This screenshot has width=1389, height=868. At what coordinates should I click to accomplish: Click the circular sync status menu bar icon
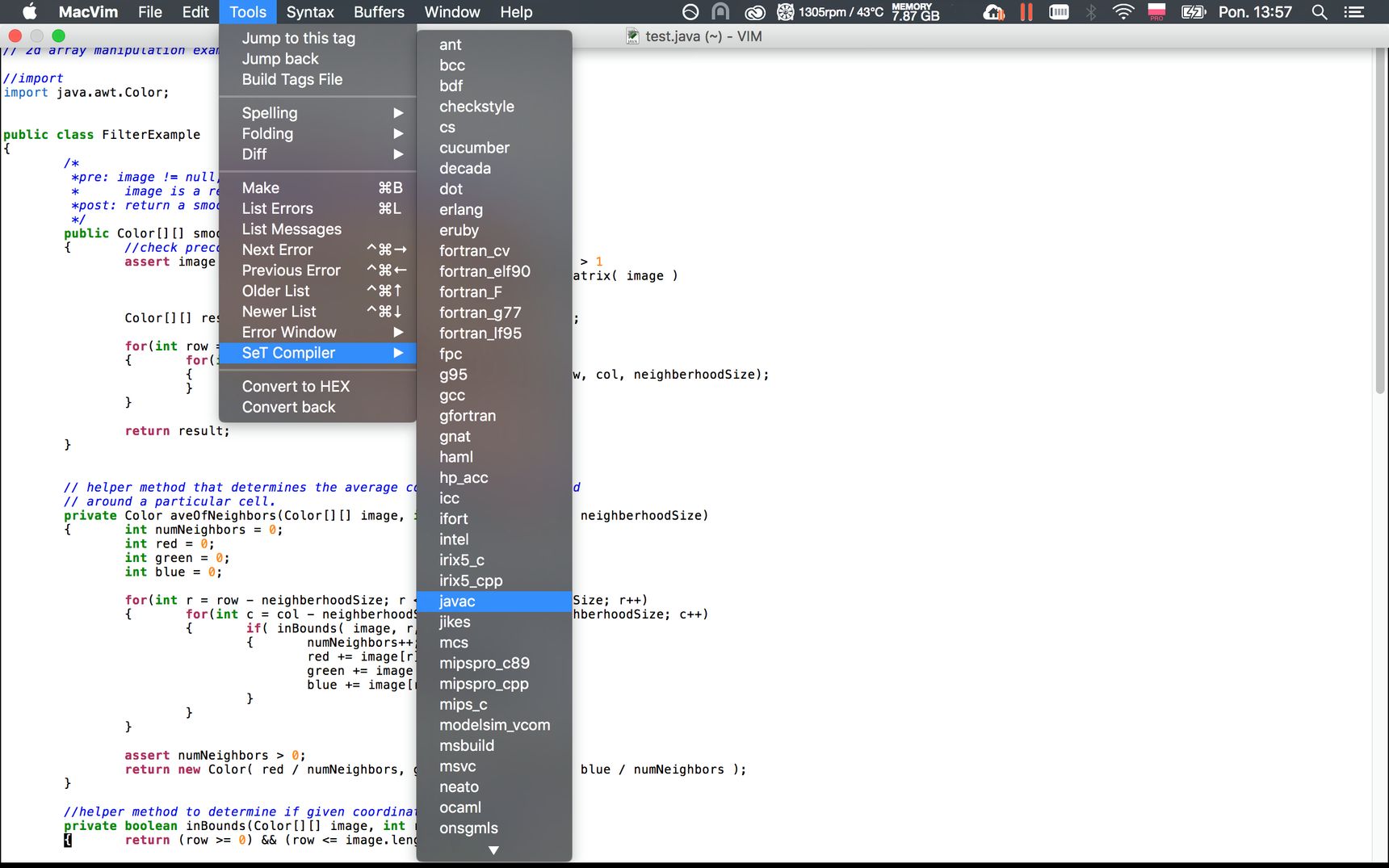[690, 12]
